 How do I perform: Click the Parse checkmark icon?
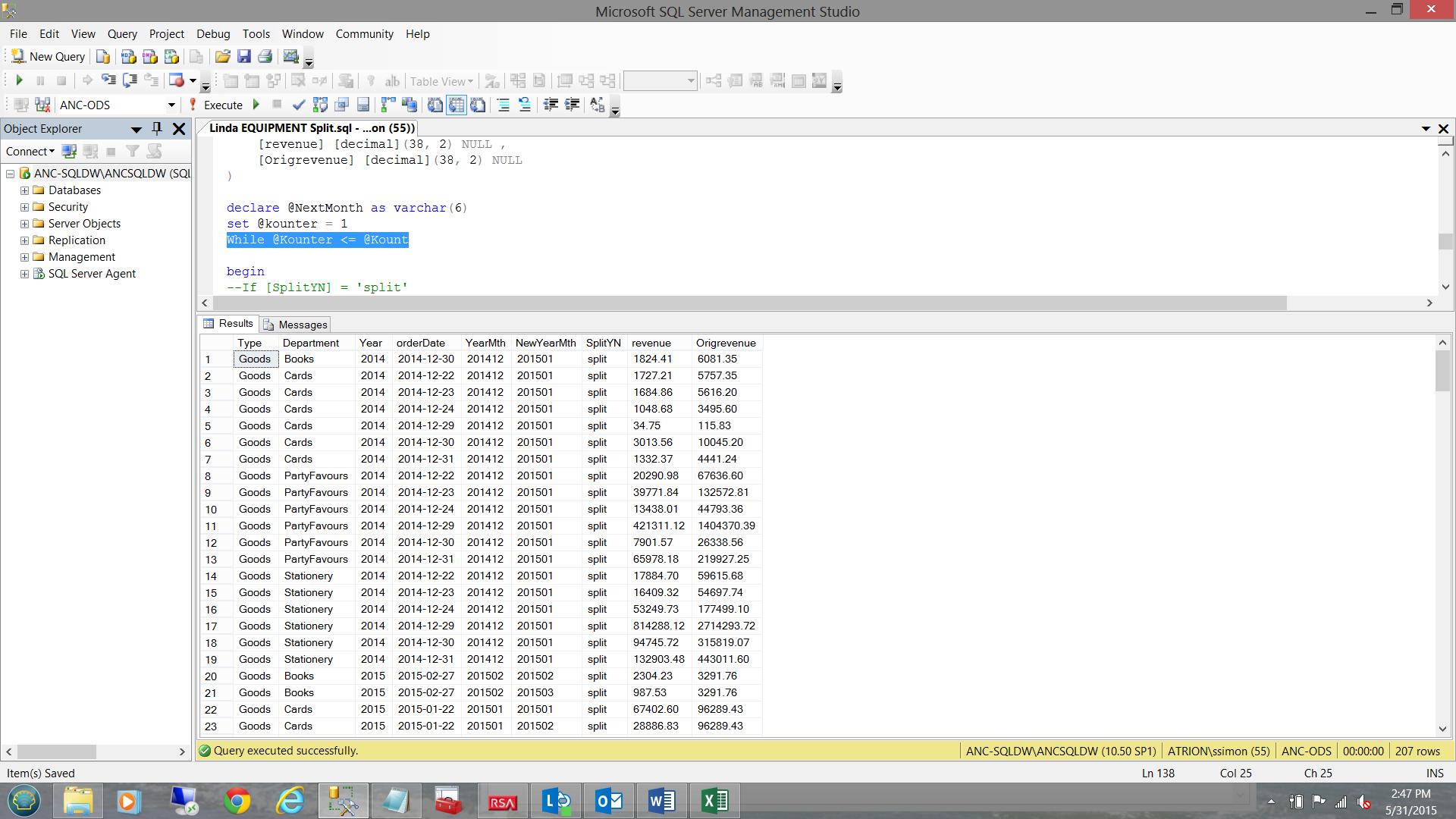(x=299, y=105)
